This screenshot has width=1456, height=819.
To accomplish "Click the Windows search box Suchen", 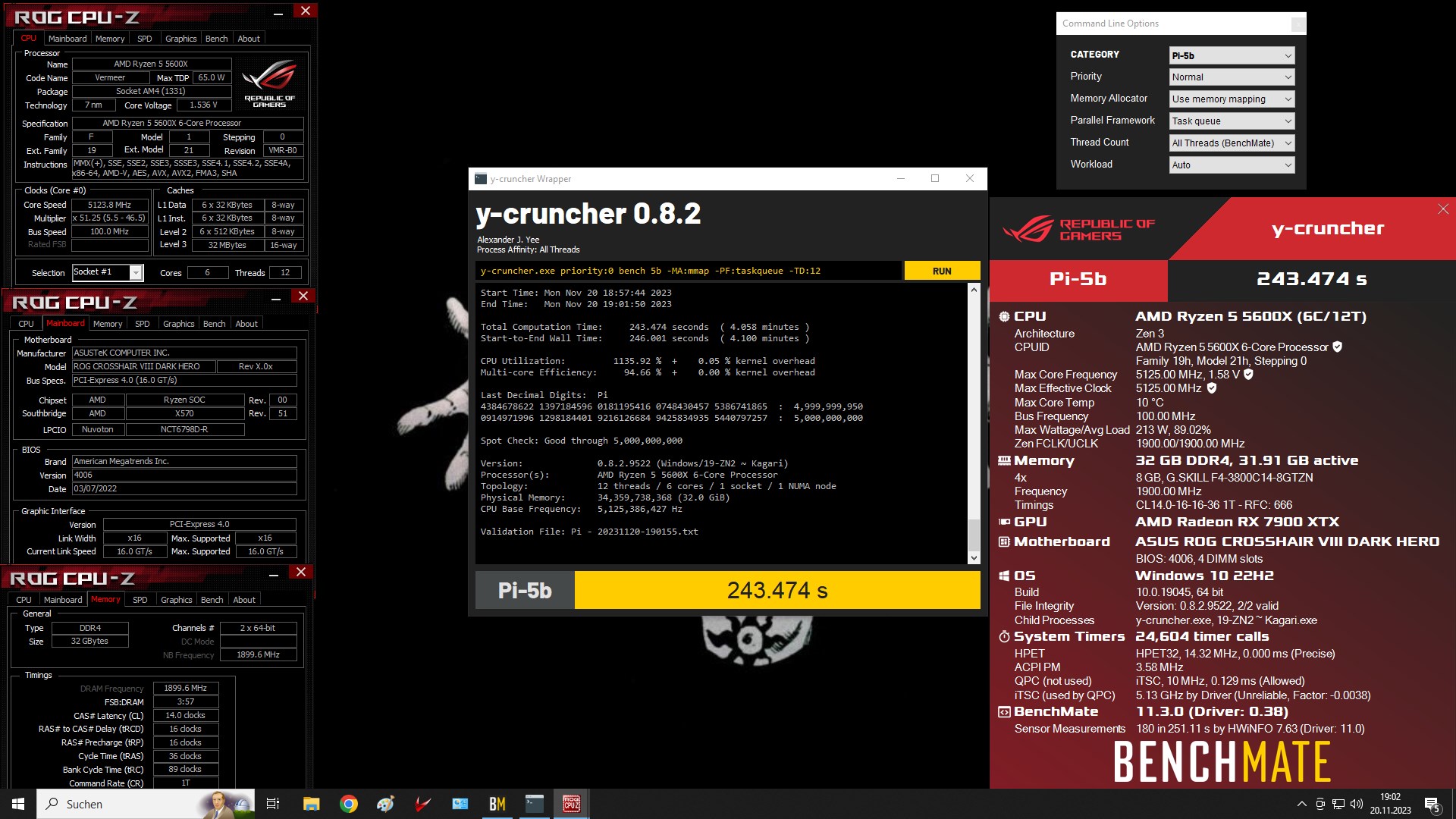I will pyautogui.click(x=144, y=804).
